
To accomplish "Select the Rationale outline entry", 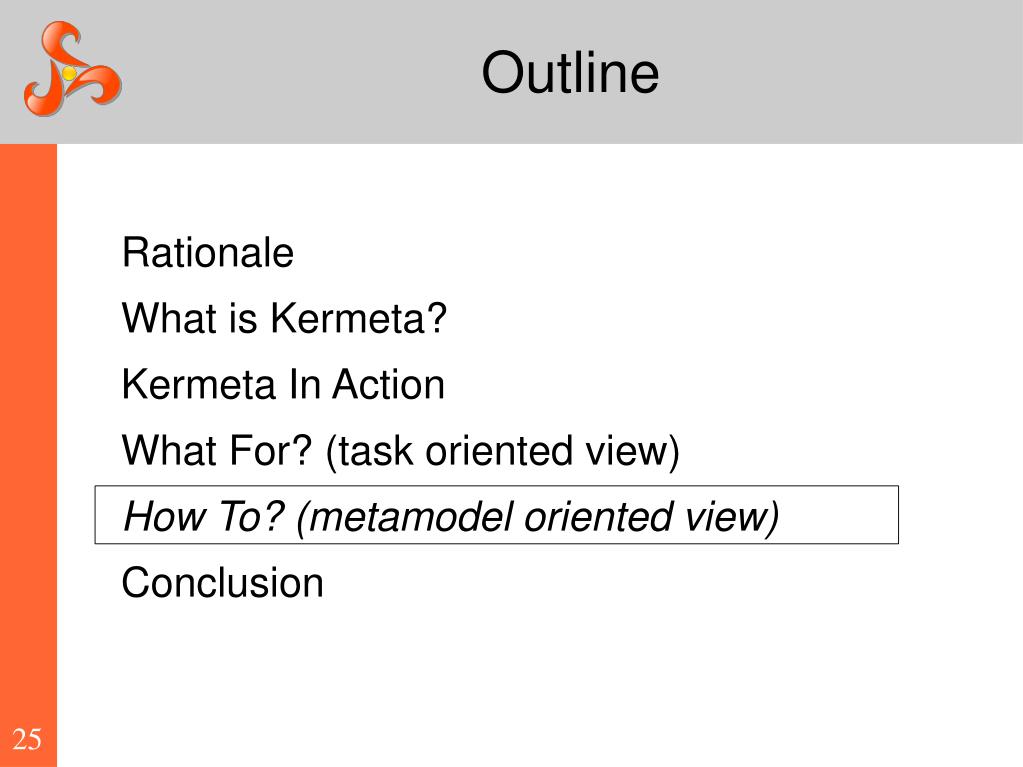I will pyautogui.click(x=207, y=252).
